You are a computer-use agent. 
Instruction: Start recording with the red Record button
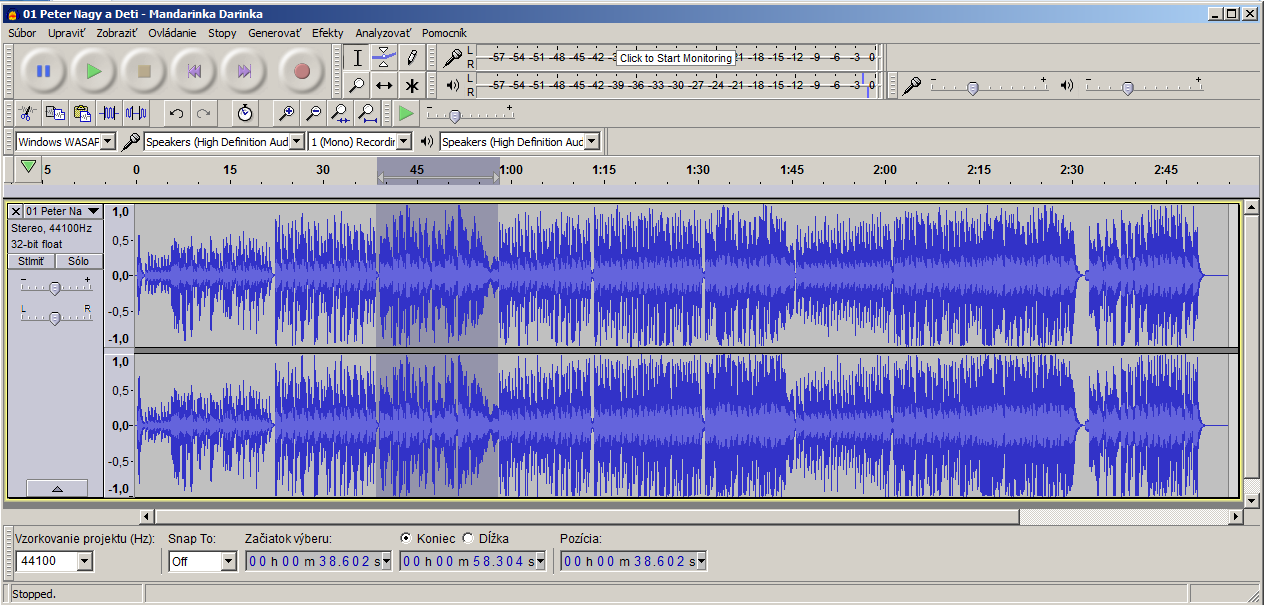tap(301, 71)
